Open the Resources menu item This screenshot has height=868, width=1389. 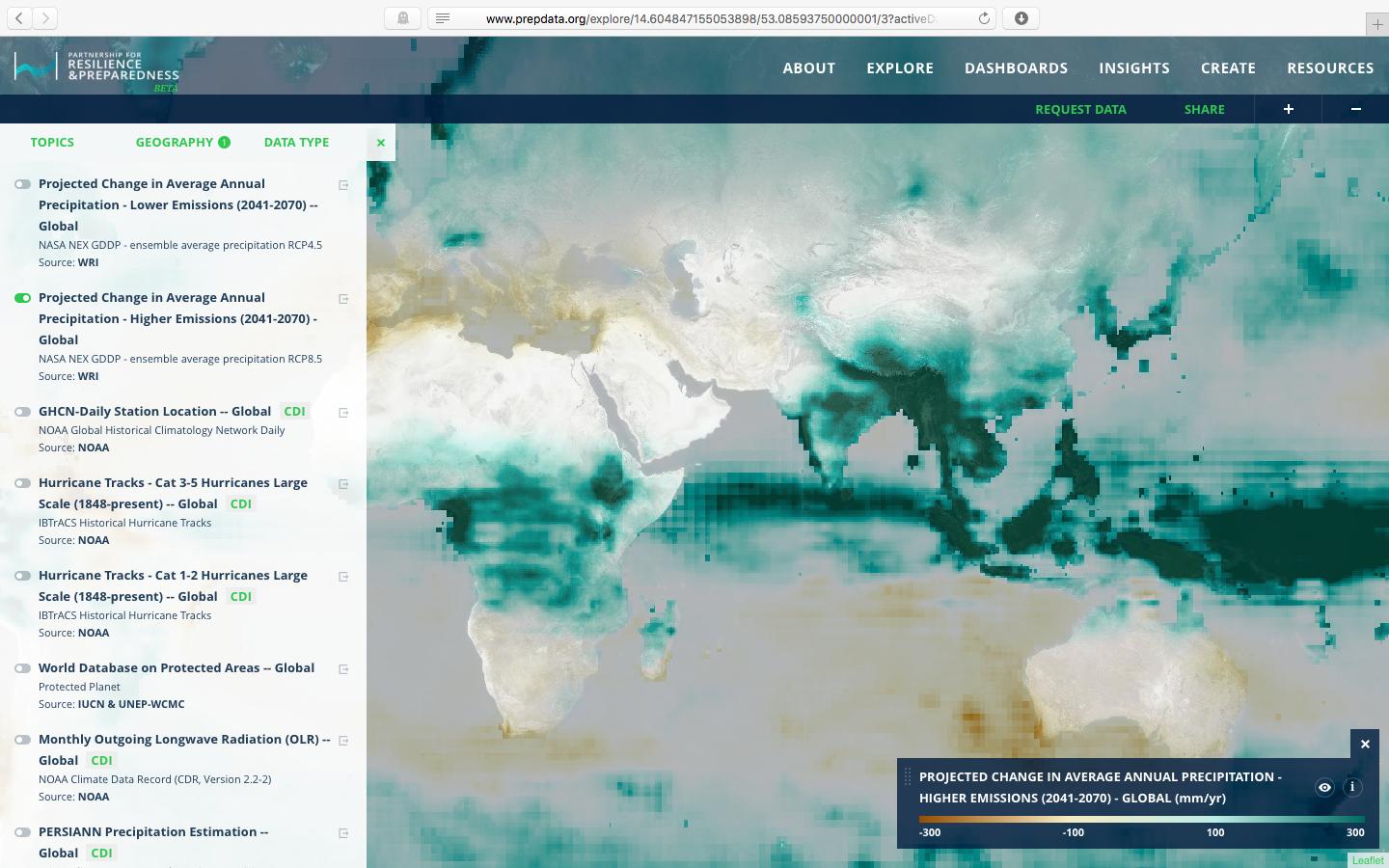click(x=1330, y=68)
